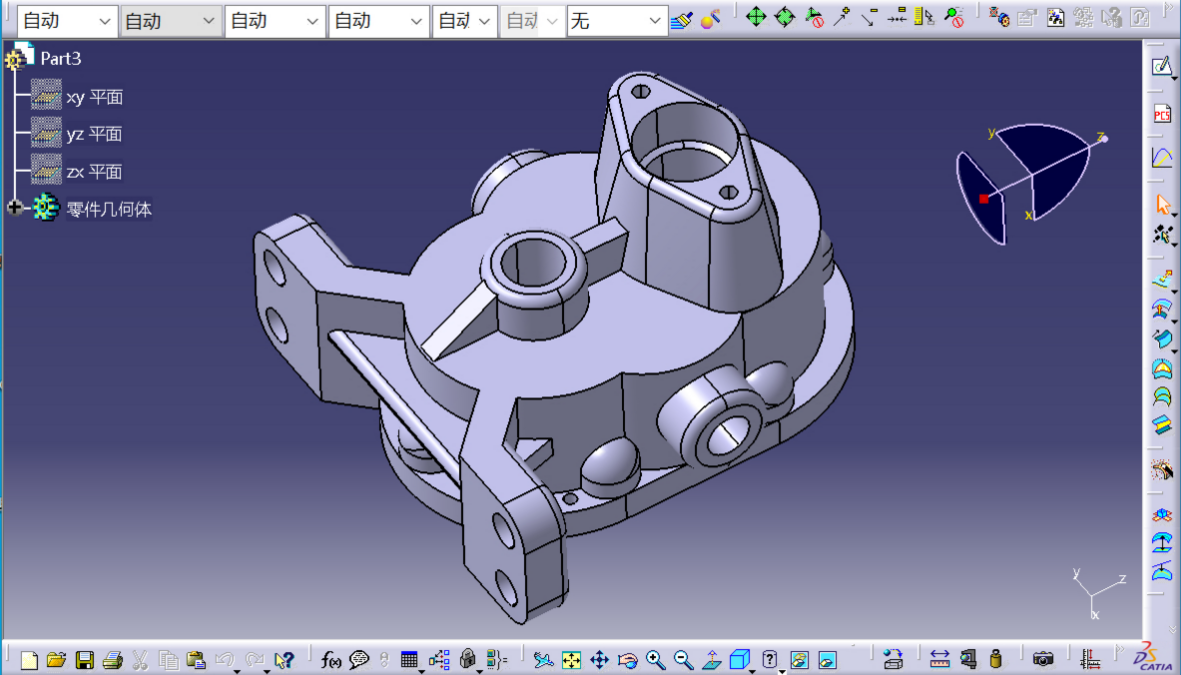The width and height of the screenshot is (1181, 675).
Task: Expand the 零件几何体 tree node
Action: pyautogui.click(x=15, y=208)
